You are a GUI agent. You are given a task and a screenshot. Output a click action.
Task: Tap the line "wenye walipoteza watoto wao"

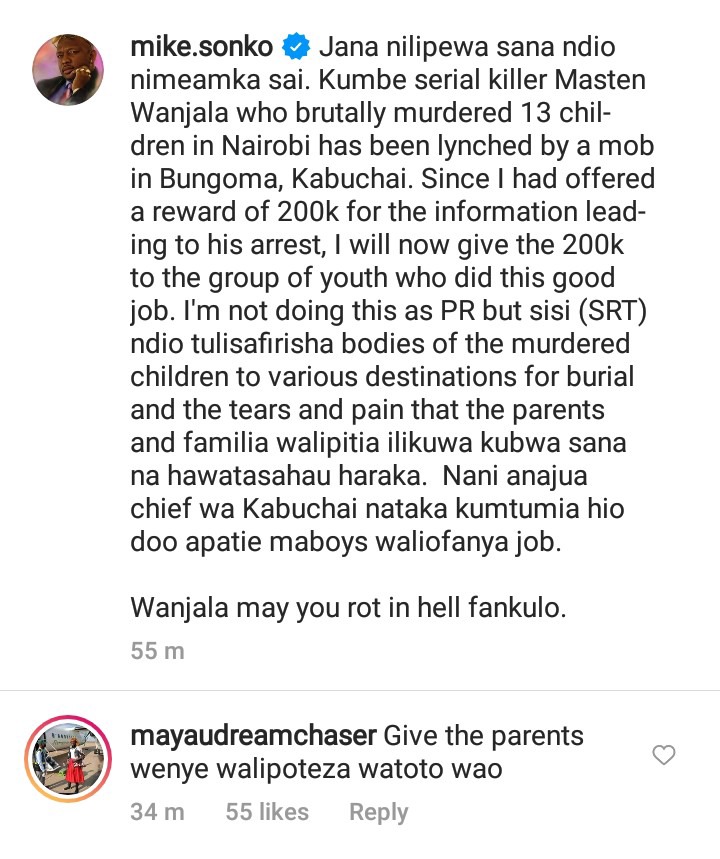coord(316,769)
